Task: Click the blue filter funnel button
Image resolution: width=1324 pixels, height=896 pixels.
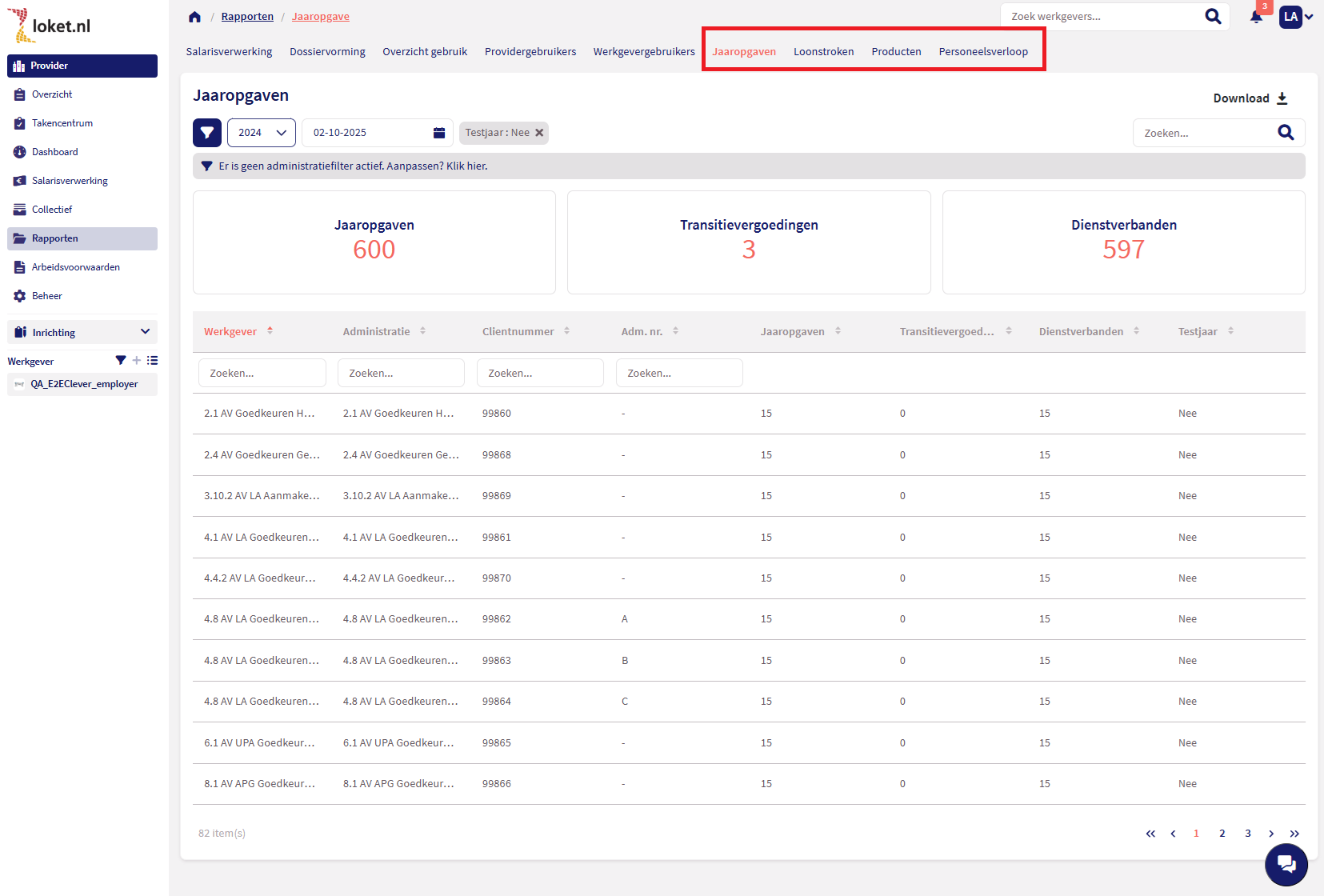Action: tap(207, 133)
